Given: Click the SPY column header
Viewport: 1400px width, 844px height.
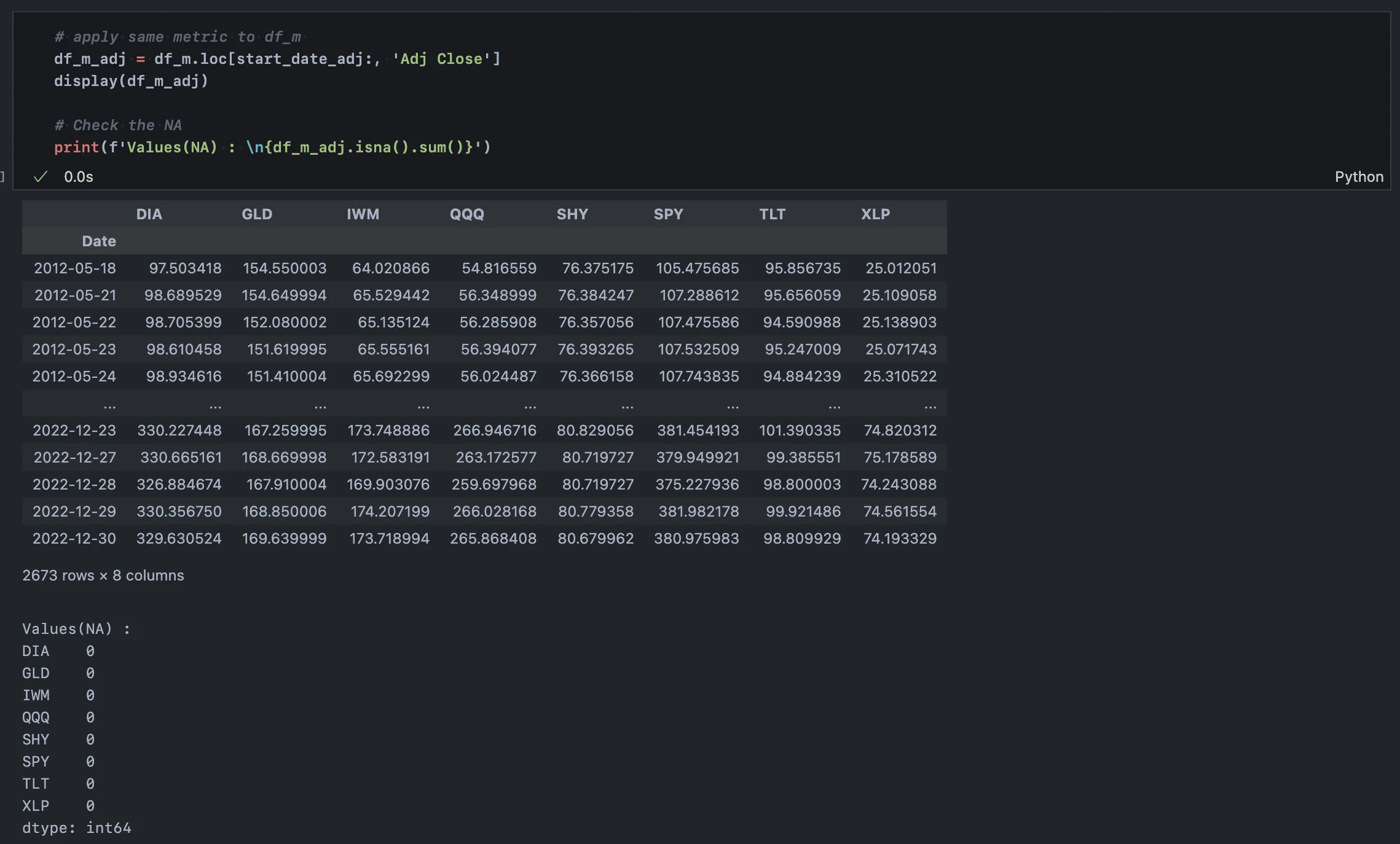Looking at the screenshot, I should click(x=668, y=214).
